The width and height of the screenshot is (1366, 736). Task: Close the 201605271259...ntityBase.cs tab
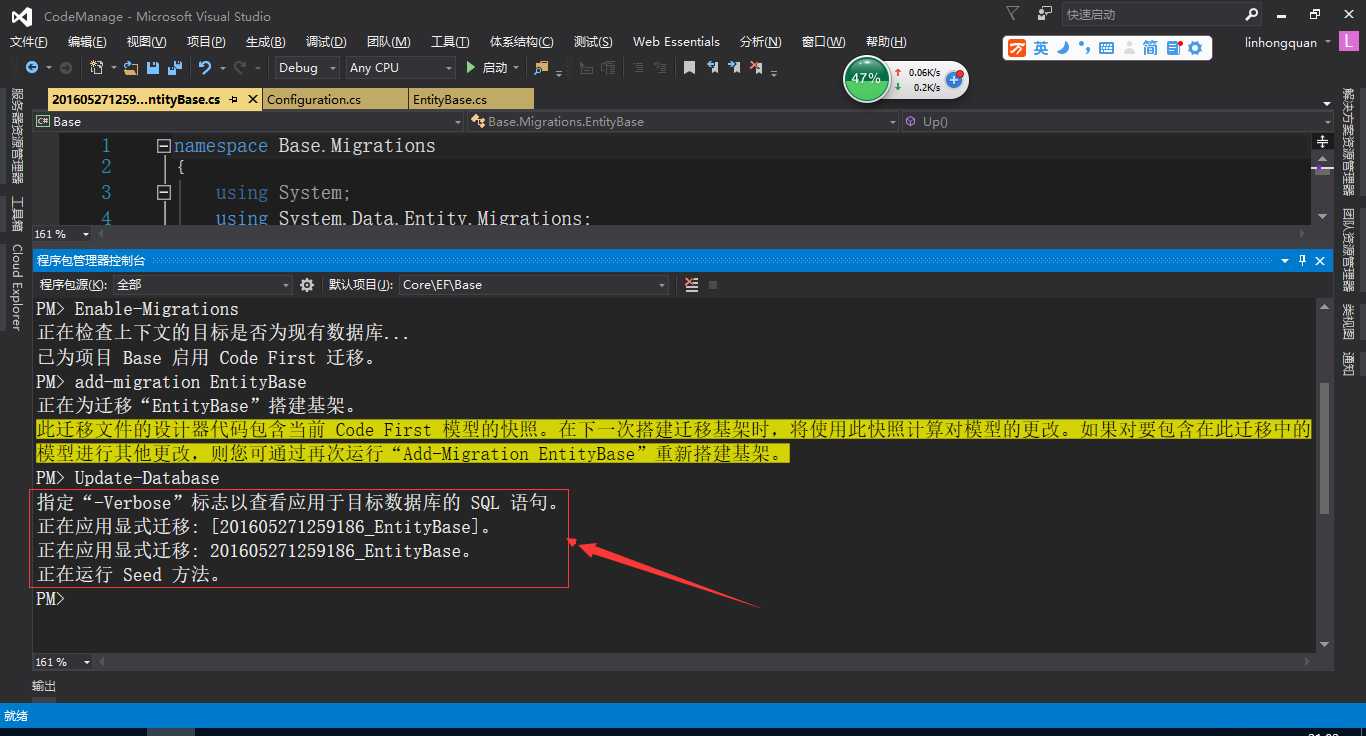(x=251, y=100)
